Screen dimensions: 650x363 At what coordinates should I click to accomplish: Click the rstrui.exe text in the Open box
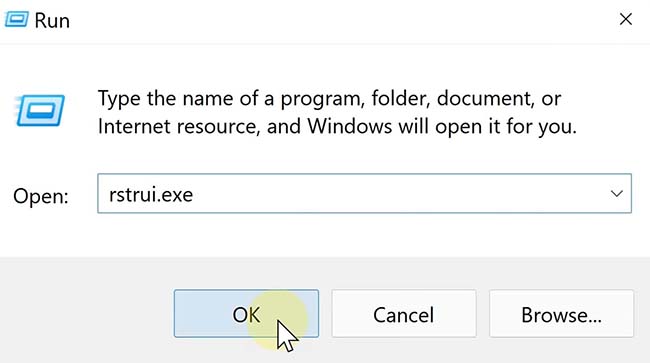[151, 195]
